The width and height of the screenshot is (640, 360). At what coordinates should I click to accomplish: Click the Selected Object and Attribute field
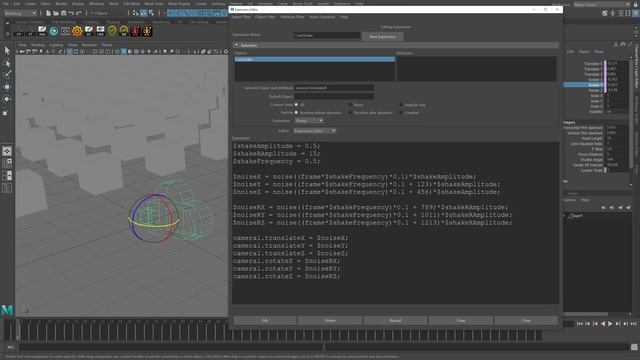[334, 88]
